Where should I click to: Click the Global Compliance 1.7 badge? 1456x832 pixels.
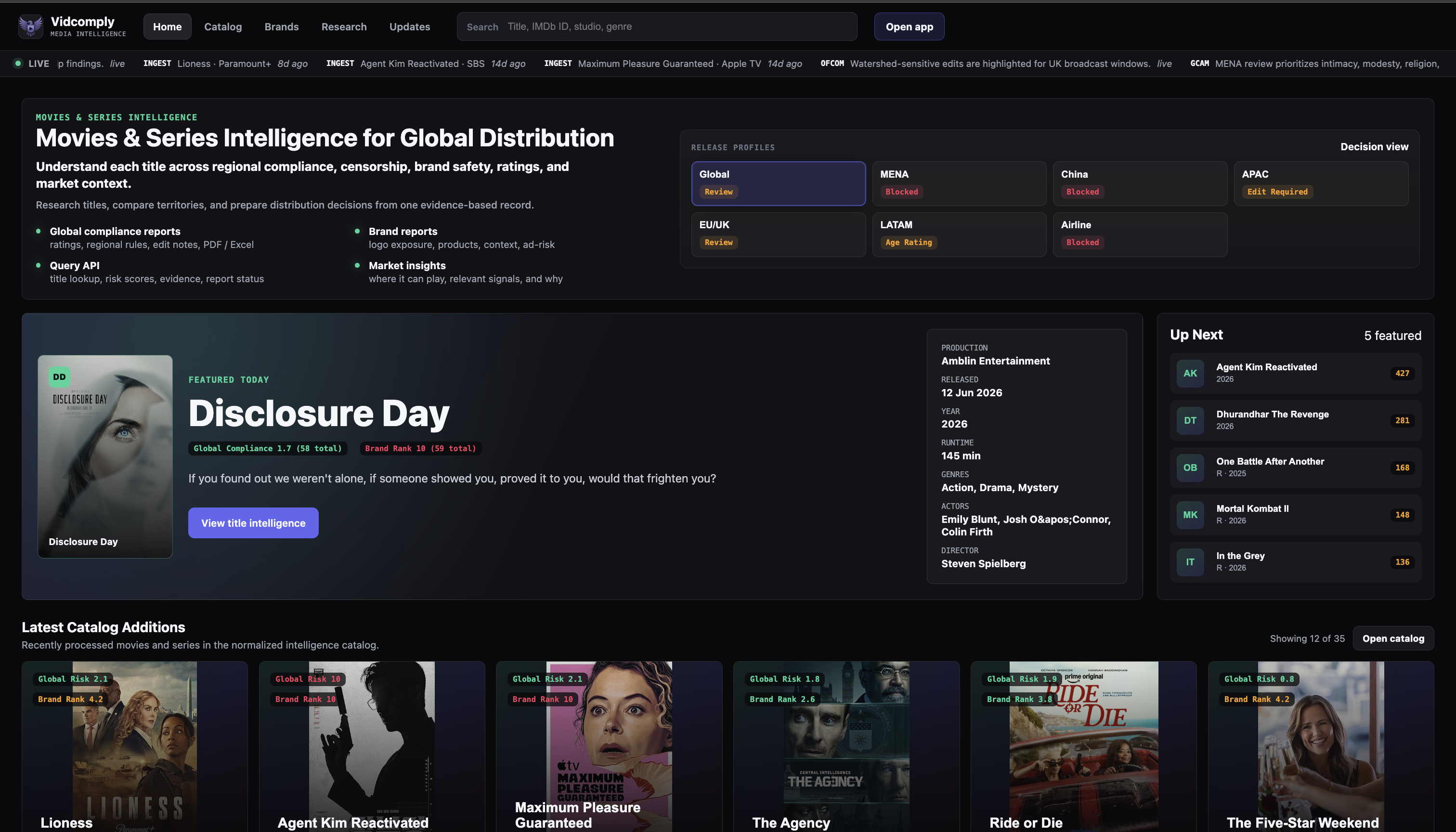267,449
